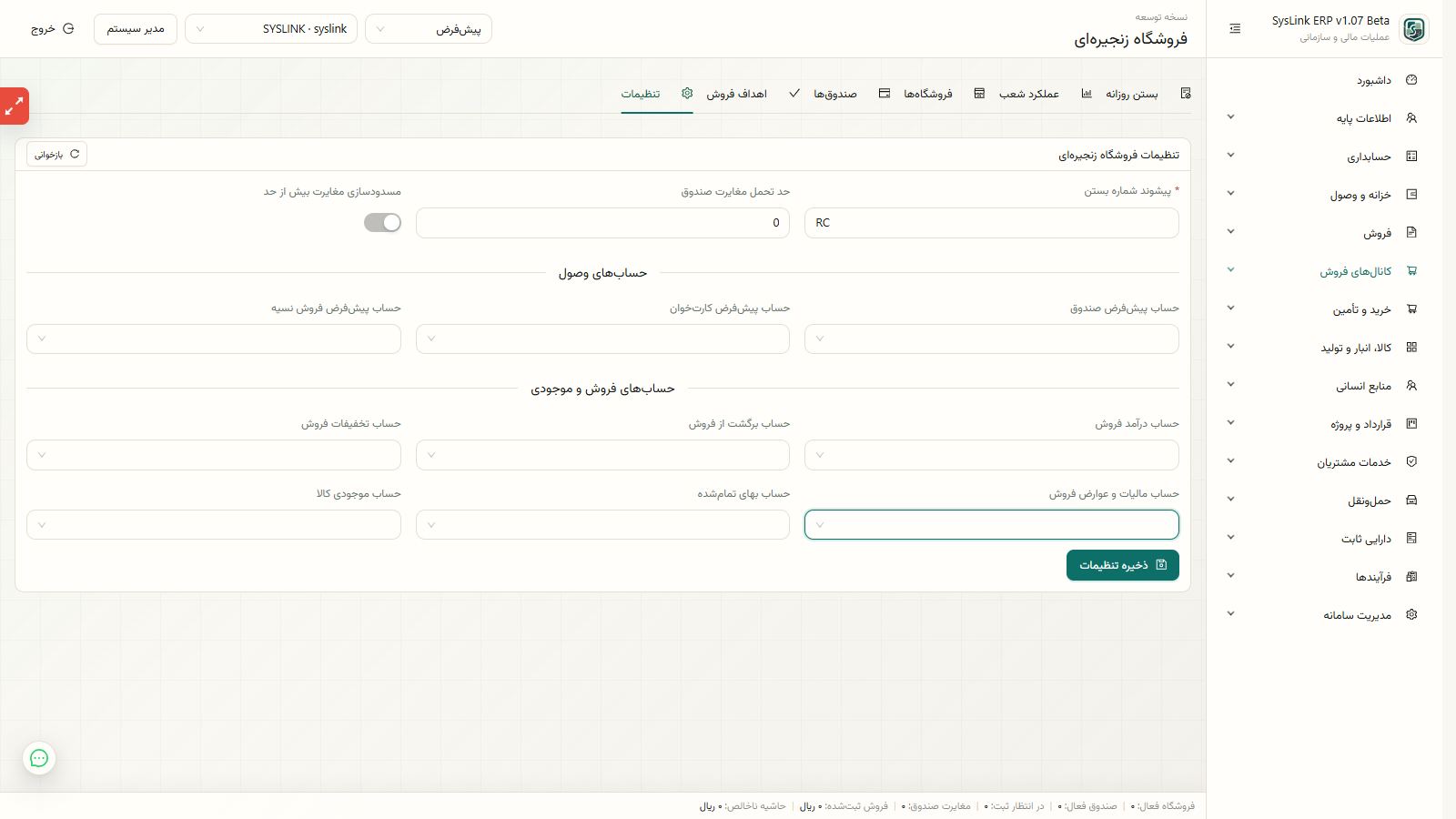The image size is (1456, 819).
Task: Focus the حد تحمل مغایرت صندوق input
Action: tap(602, 223)
